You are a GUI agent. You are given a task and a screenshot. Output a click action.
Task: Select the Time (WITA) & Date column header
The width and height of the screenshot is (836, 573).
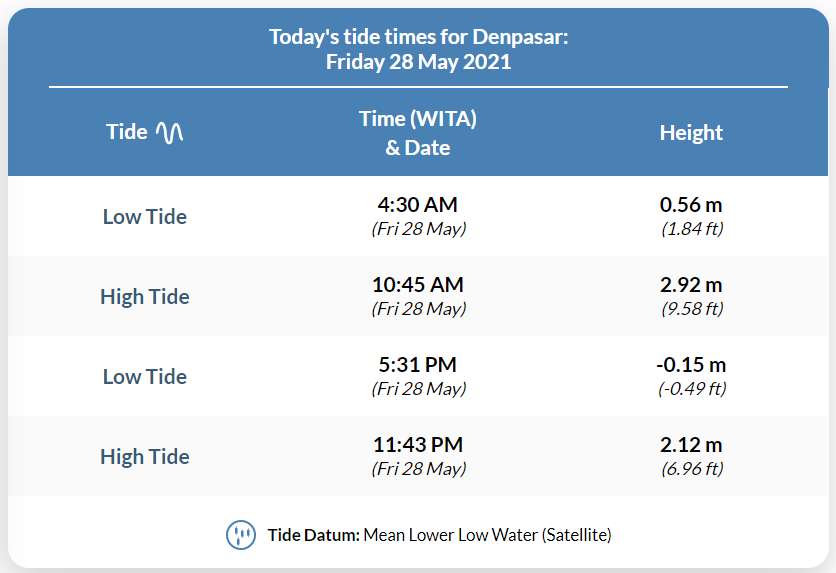coord(418,133)
